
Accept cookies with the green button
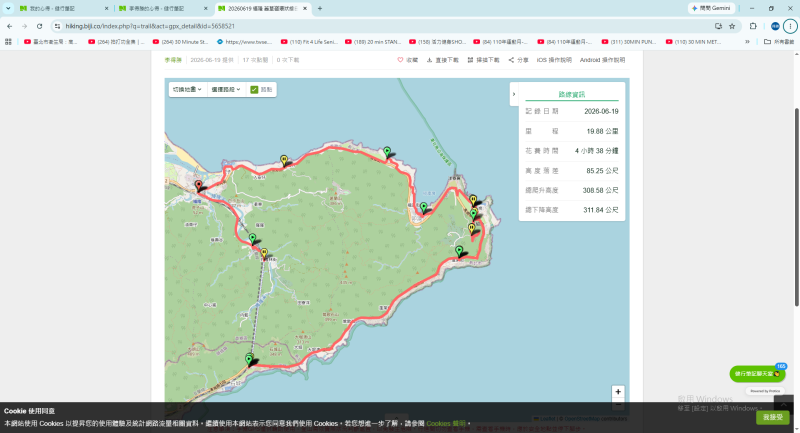772,417
